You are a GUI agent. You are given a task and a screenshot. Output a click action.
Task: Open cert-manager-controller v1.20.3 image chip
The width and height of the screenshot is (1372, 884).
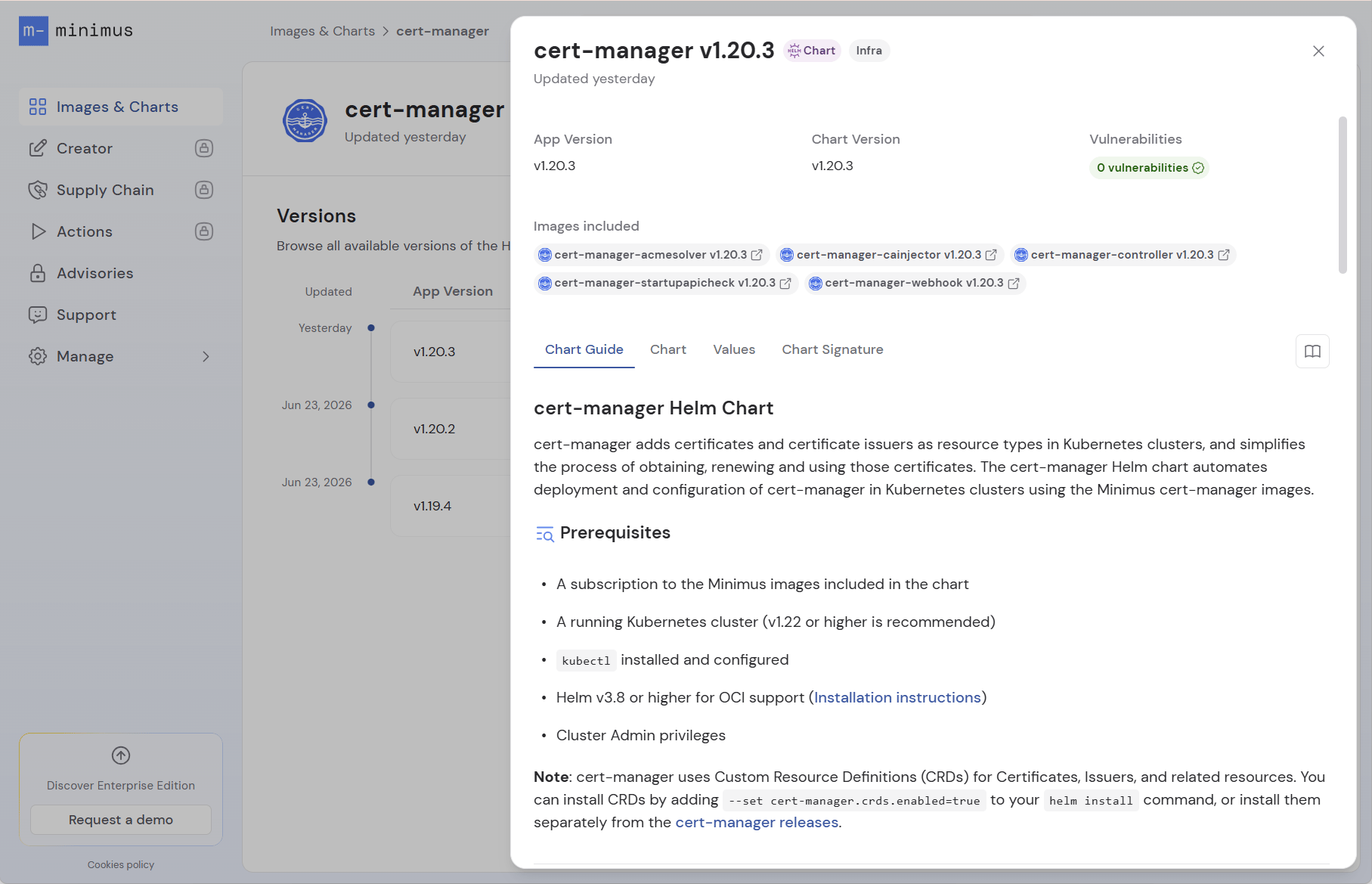pyautogui.click(x=1123, y=255)
